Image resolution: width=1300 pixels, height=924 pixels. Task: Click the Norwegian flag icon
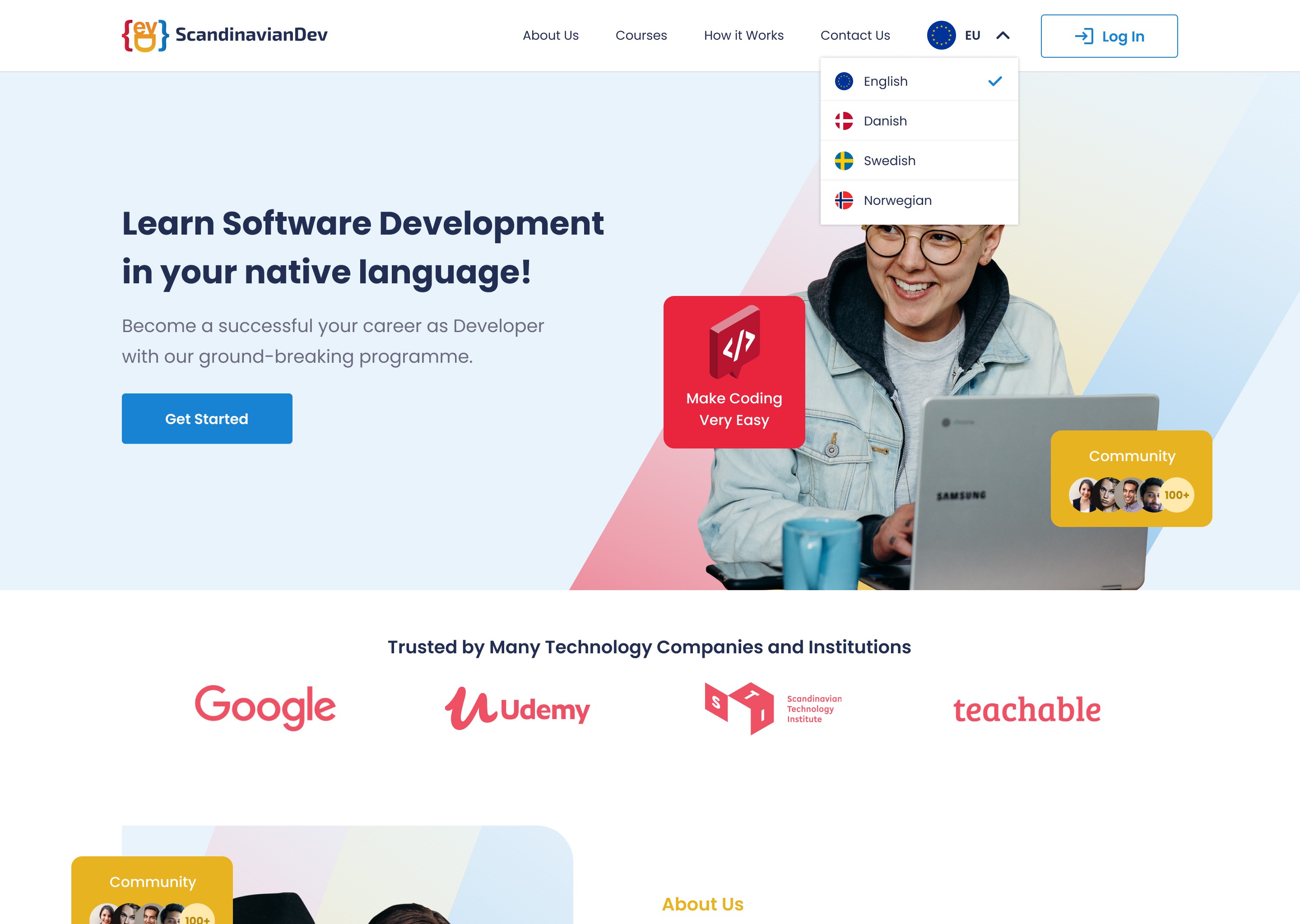pyautogui.click(x=844, y=200)
